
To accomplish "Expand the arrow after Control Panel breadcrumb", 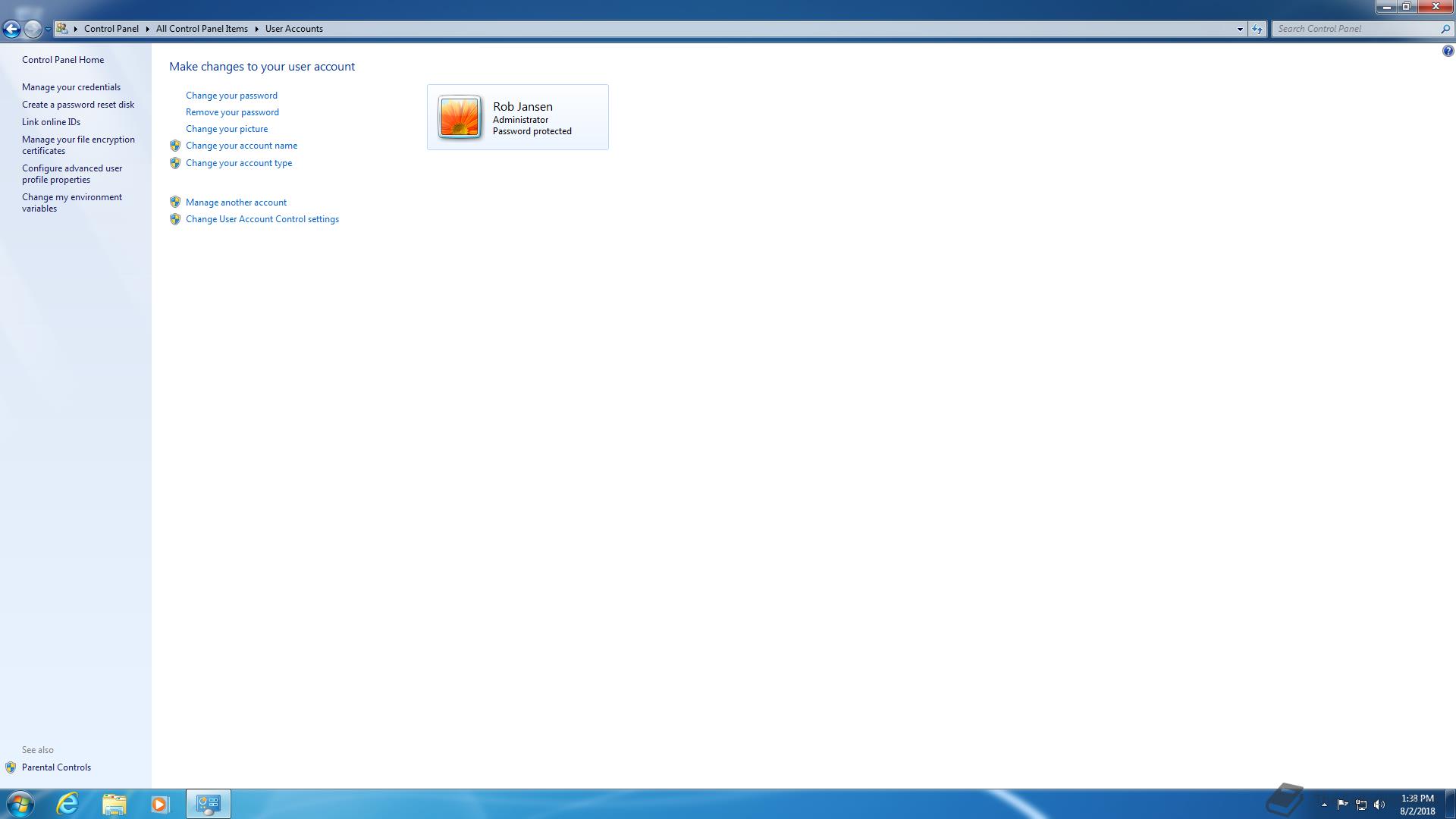I will point(148,29).
